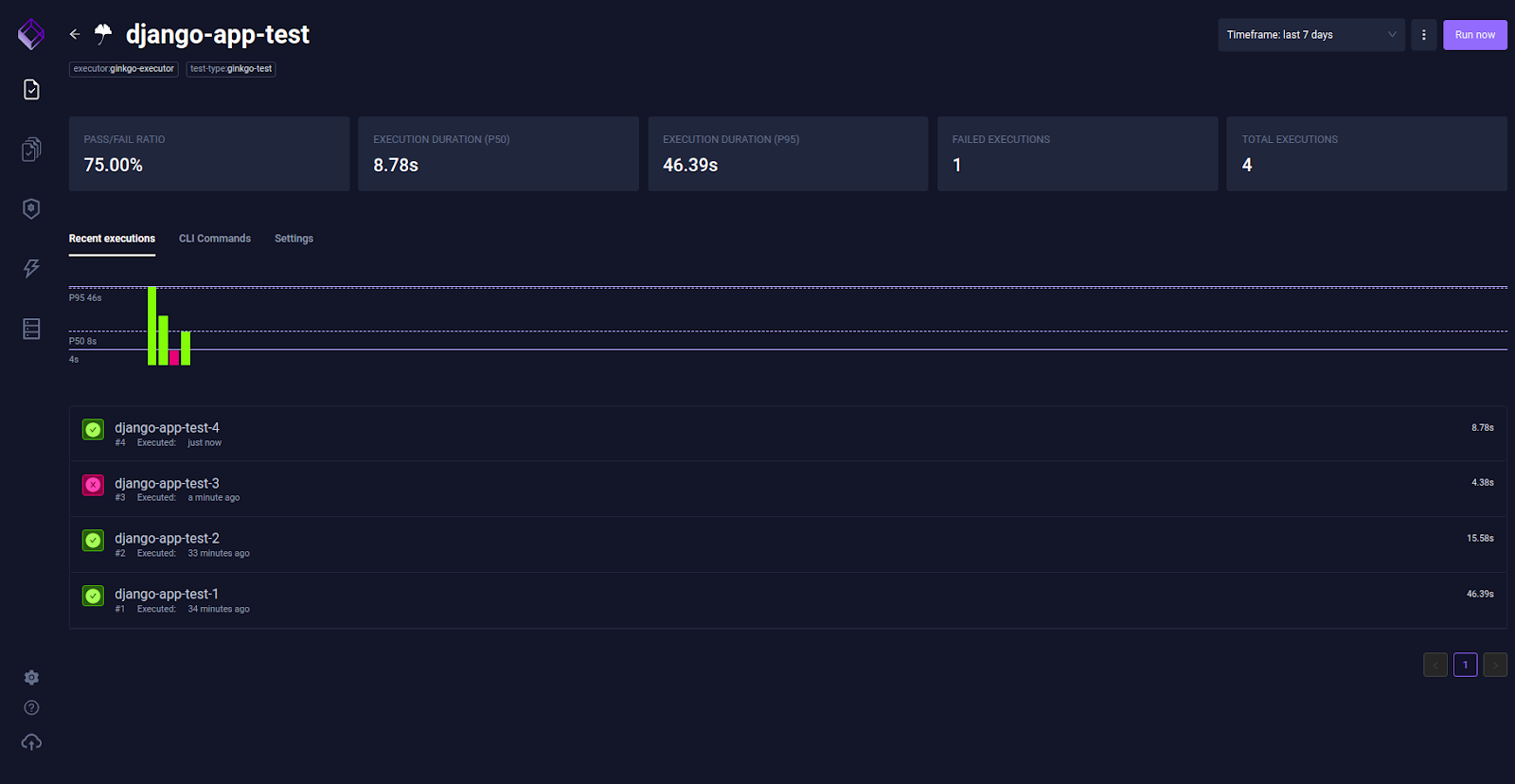
Task: Click failed status icon of django-app-test-3
Action: point(93,485)
